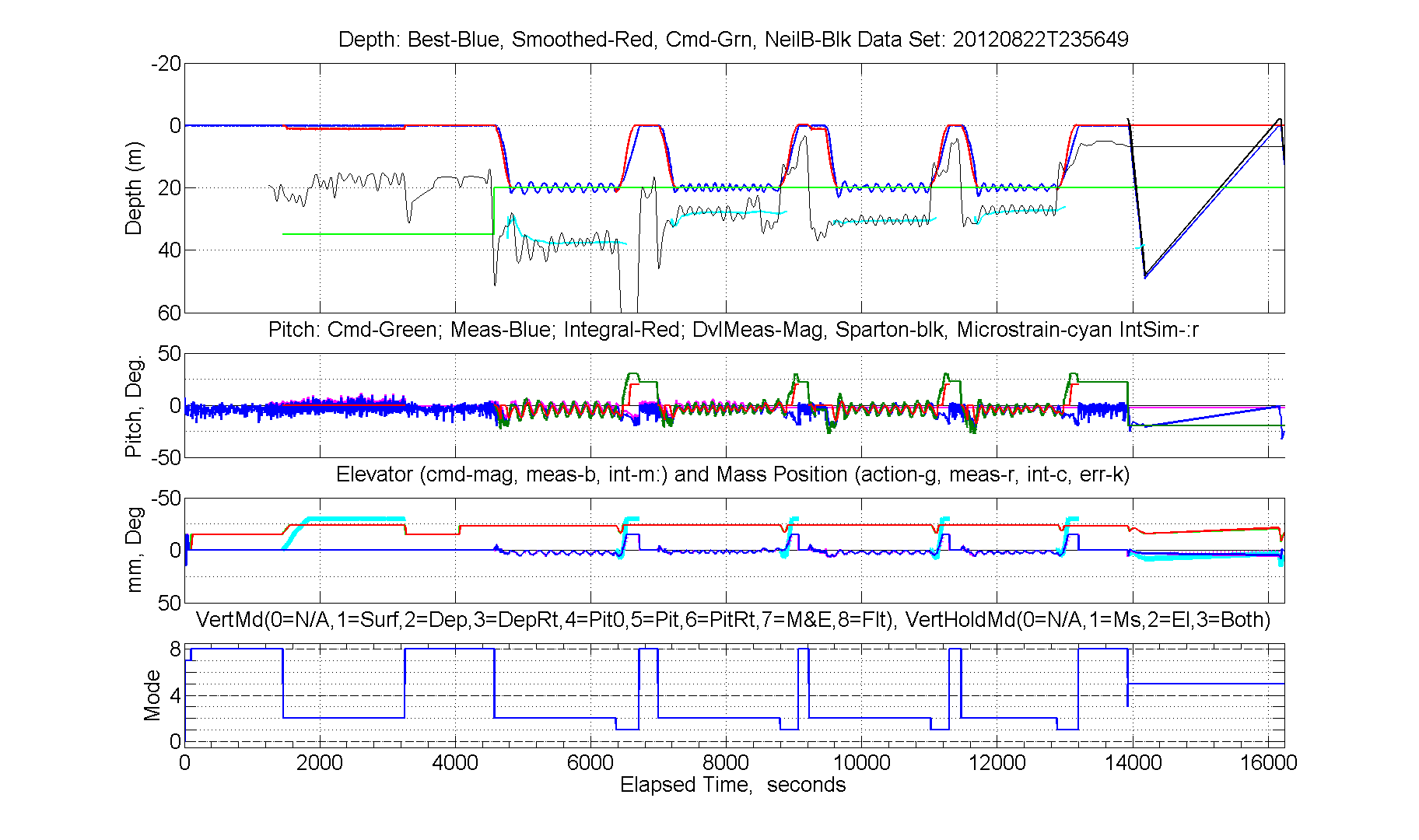Click the 'Pitch, Deg.' y-axis label
The width and height of the screenshot is (1419, 840).
[x=134, y=406]
